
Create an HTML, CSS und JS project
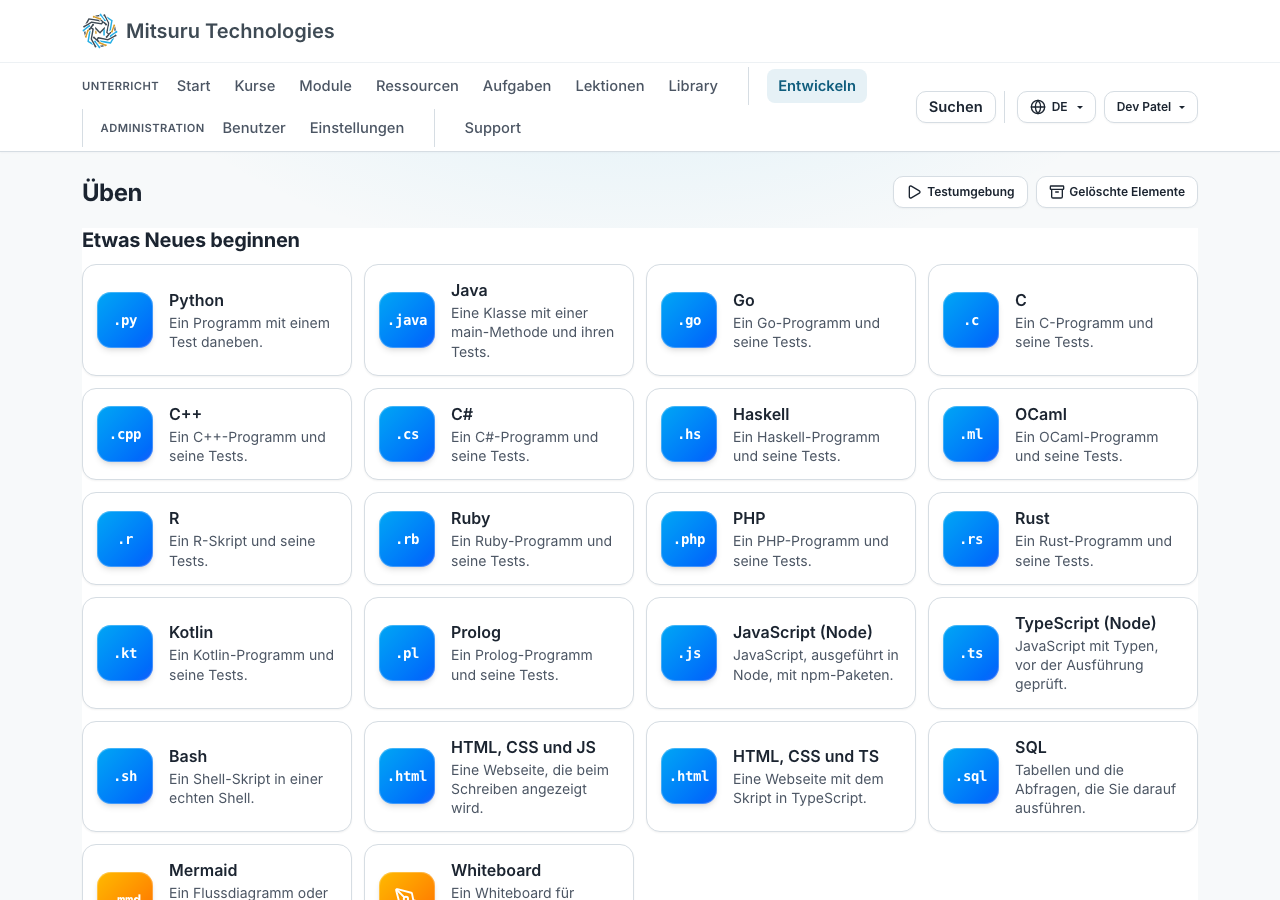(499, 776)
